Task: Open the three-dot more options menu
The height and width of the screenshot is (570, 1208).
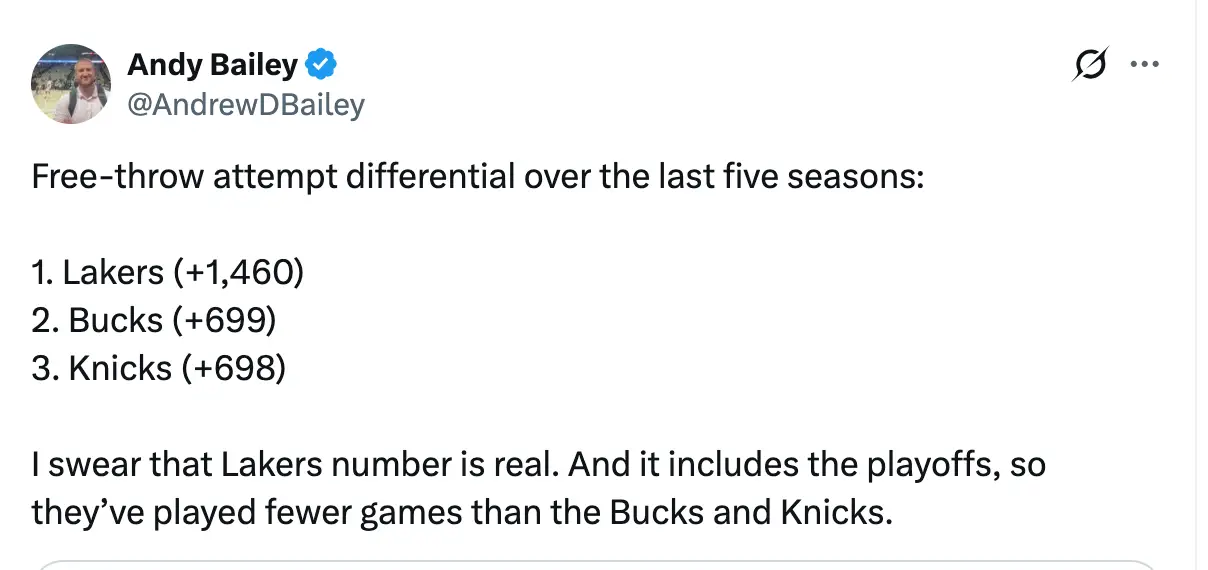Action: click(1142, 64)
